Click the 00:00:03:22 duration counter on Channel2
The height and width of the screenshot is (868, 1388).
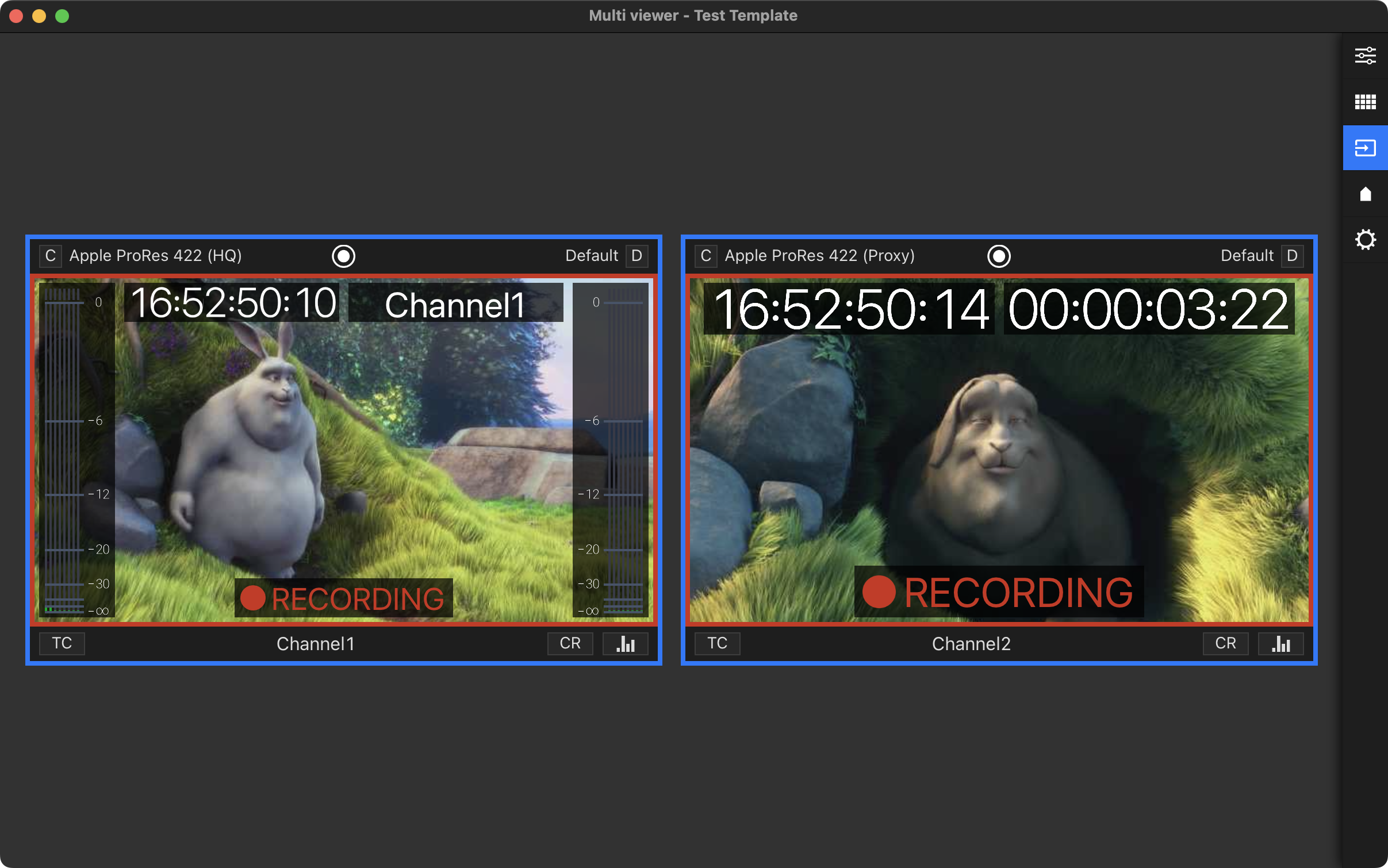(x=1149, y=309)
